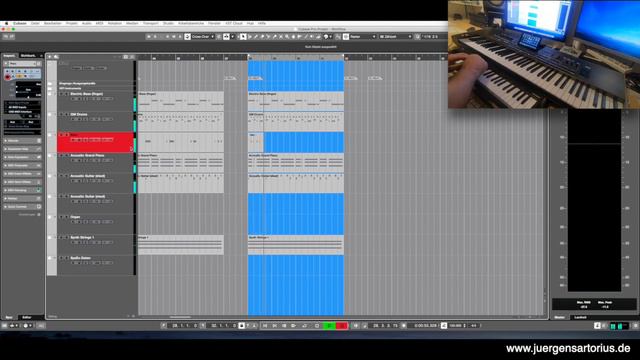The image size is (640, 360).
Task: Open the Apple menu
Action: [7, 23]
